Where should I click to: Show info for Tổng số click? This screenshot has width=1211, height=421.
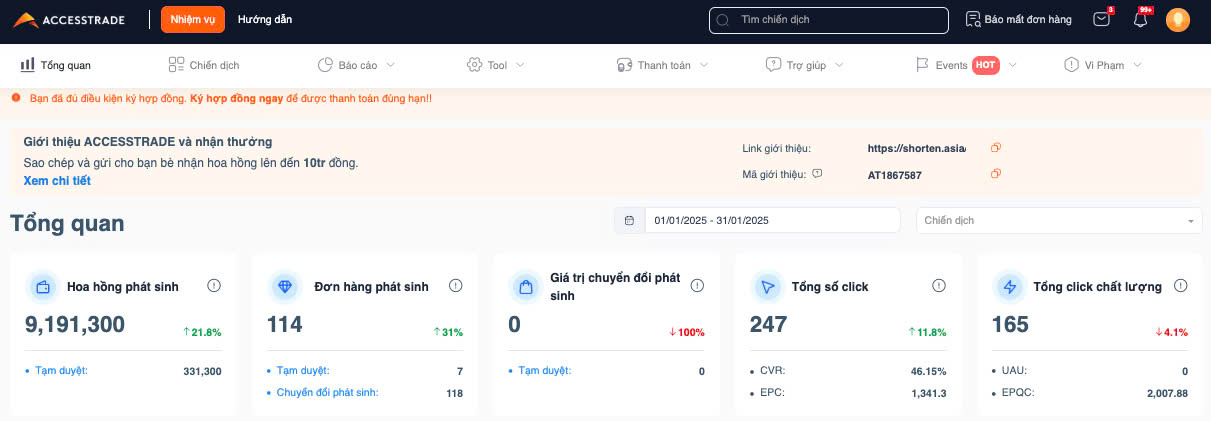(x=939, y=286)
